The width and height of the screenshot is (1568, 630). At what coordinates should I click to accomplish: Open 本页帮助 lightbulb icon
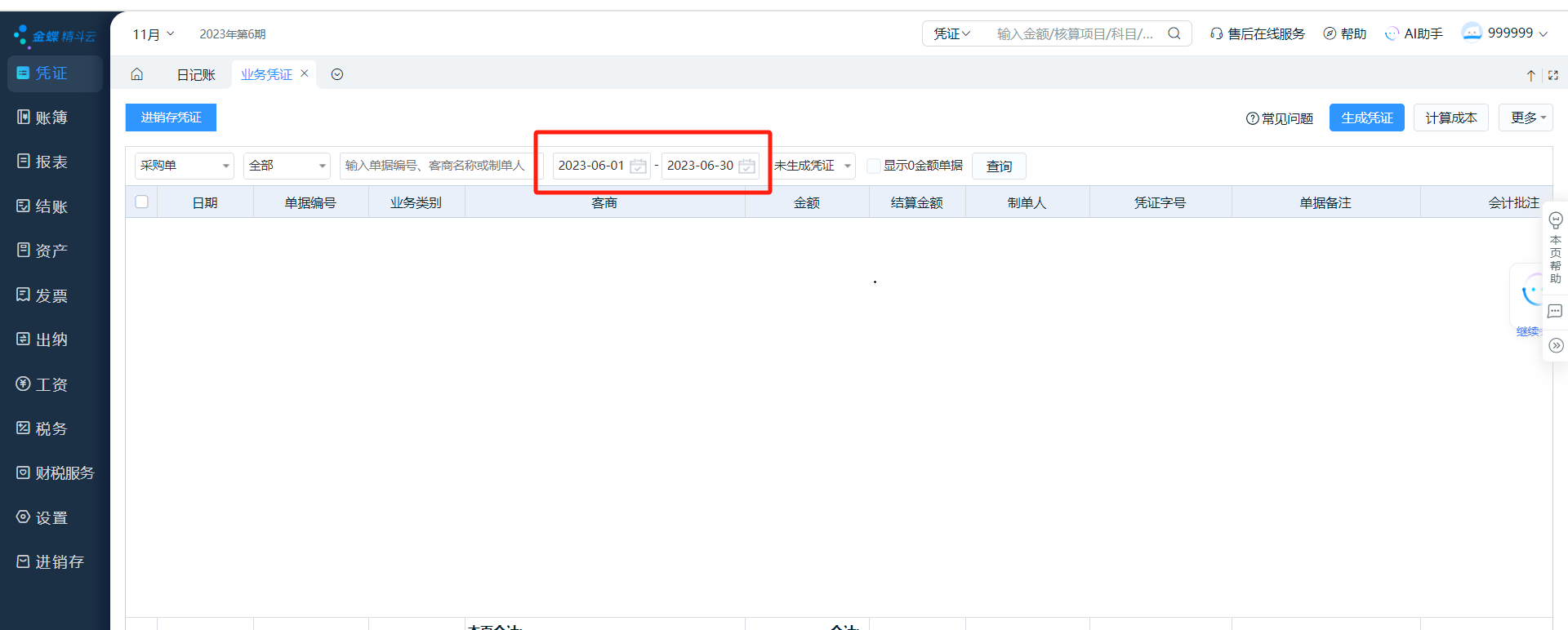(x=1556, y=220)
